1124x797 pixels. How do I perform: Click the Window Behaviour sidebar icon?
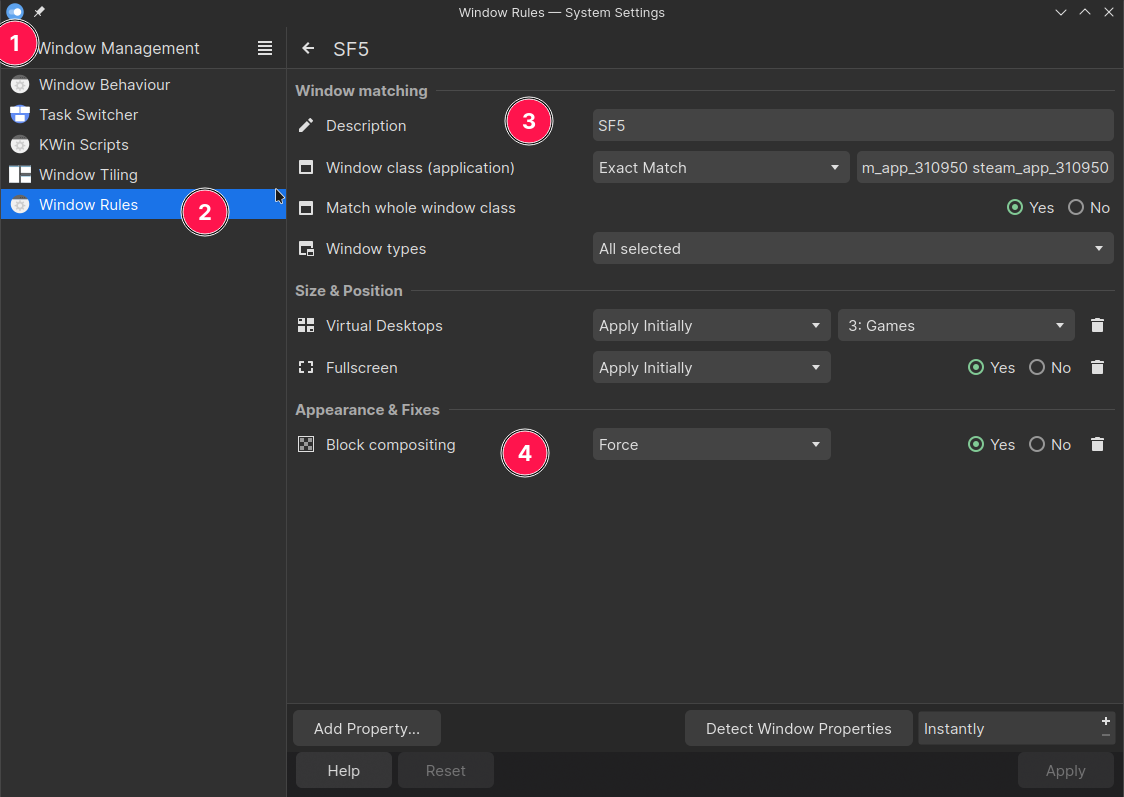(20, 85)
